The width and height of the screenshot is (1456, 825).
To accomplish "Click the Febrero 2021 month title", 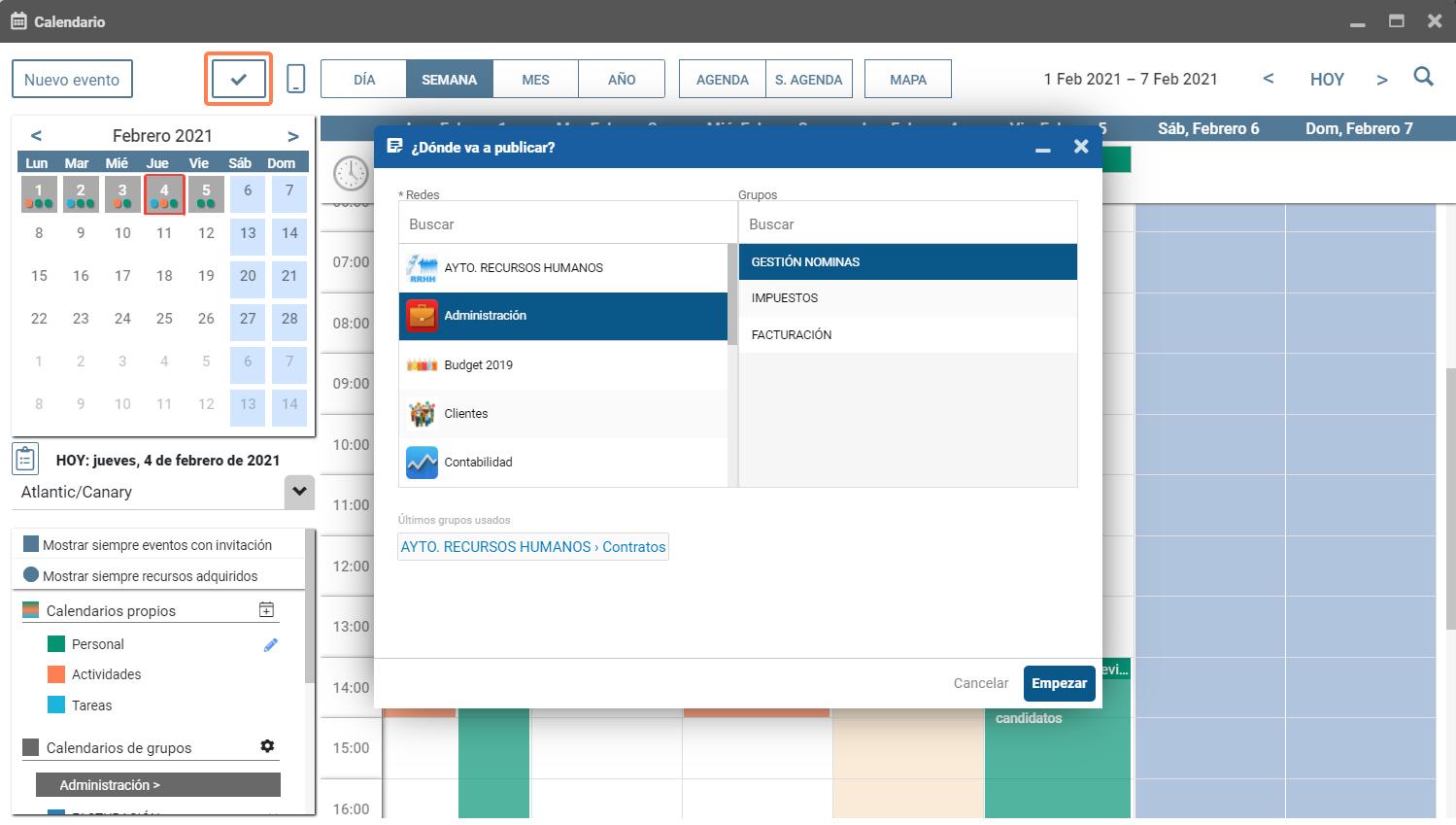I will point(162,136).
